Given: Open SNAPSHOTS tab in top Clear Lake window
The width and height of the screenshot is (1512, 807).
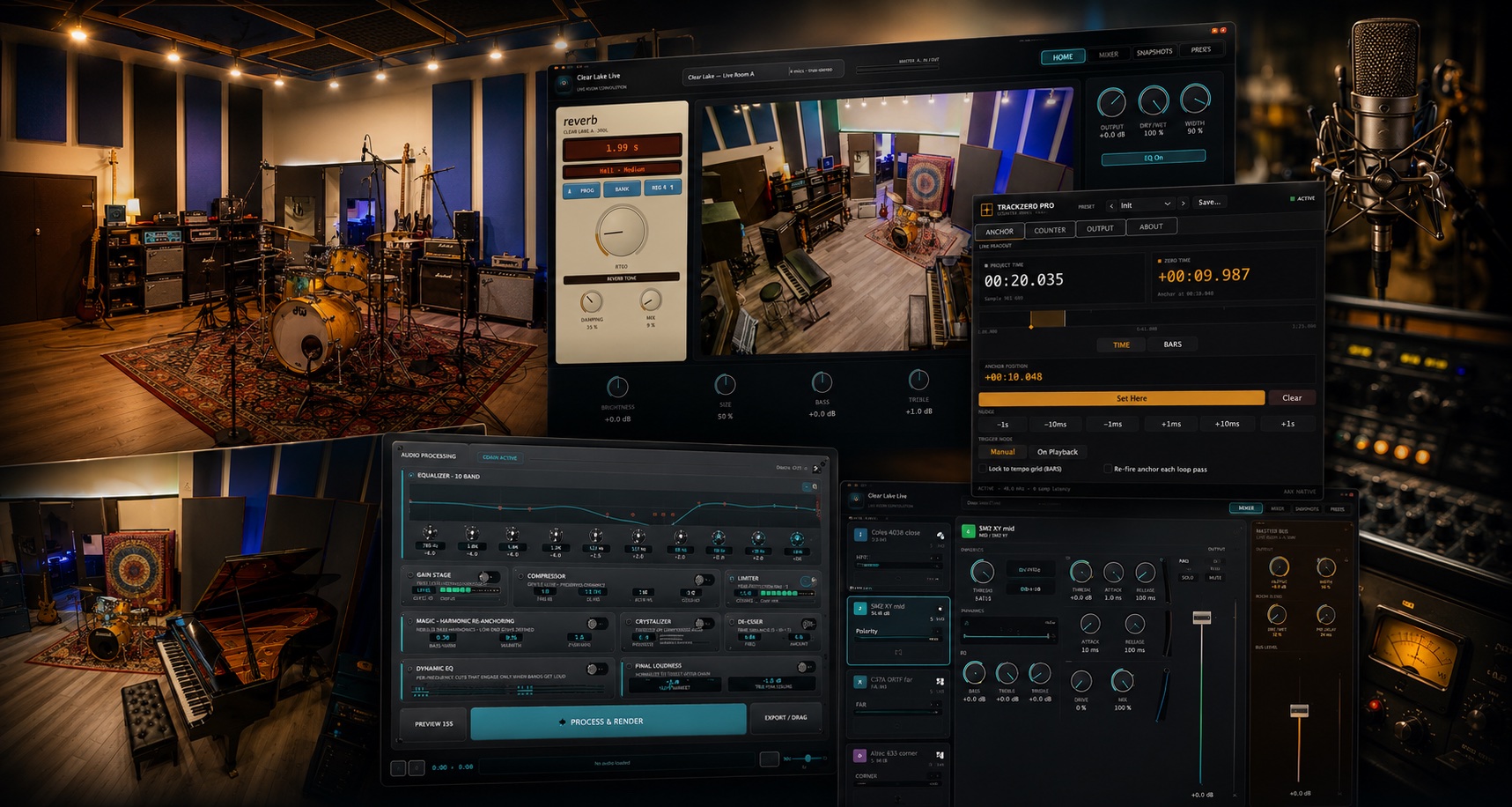Looking at the screenshot, I should 1154,52.
